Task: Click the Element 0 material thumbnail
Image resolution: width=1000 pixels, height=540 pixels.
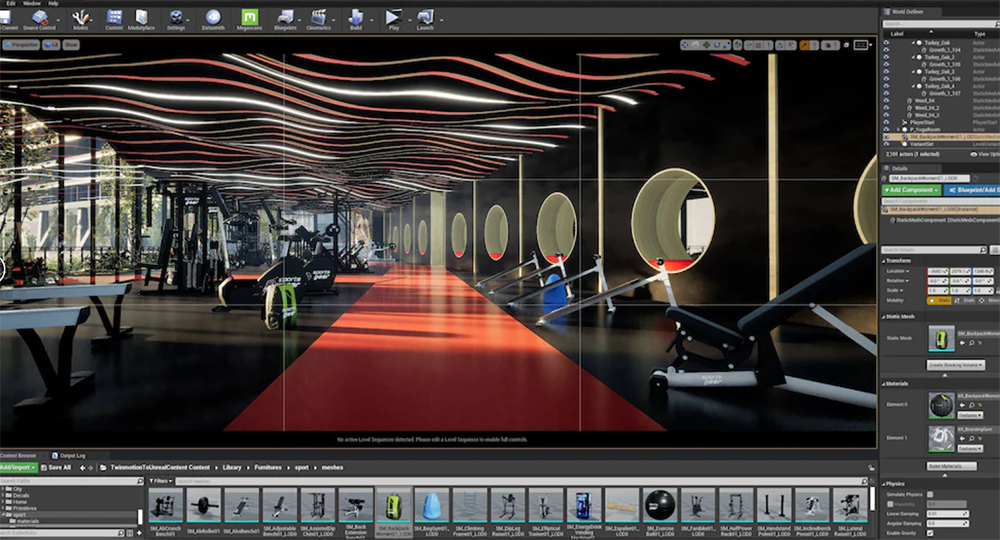Action: click(x=941, y=405)
